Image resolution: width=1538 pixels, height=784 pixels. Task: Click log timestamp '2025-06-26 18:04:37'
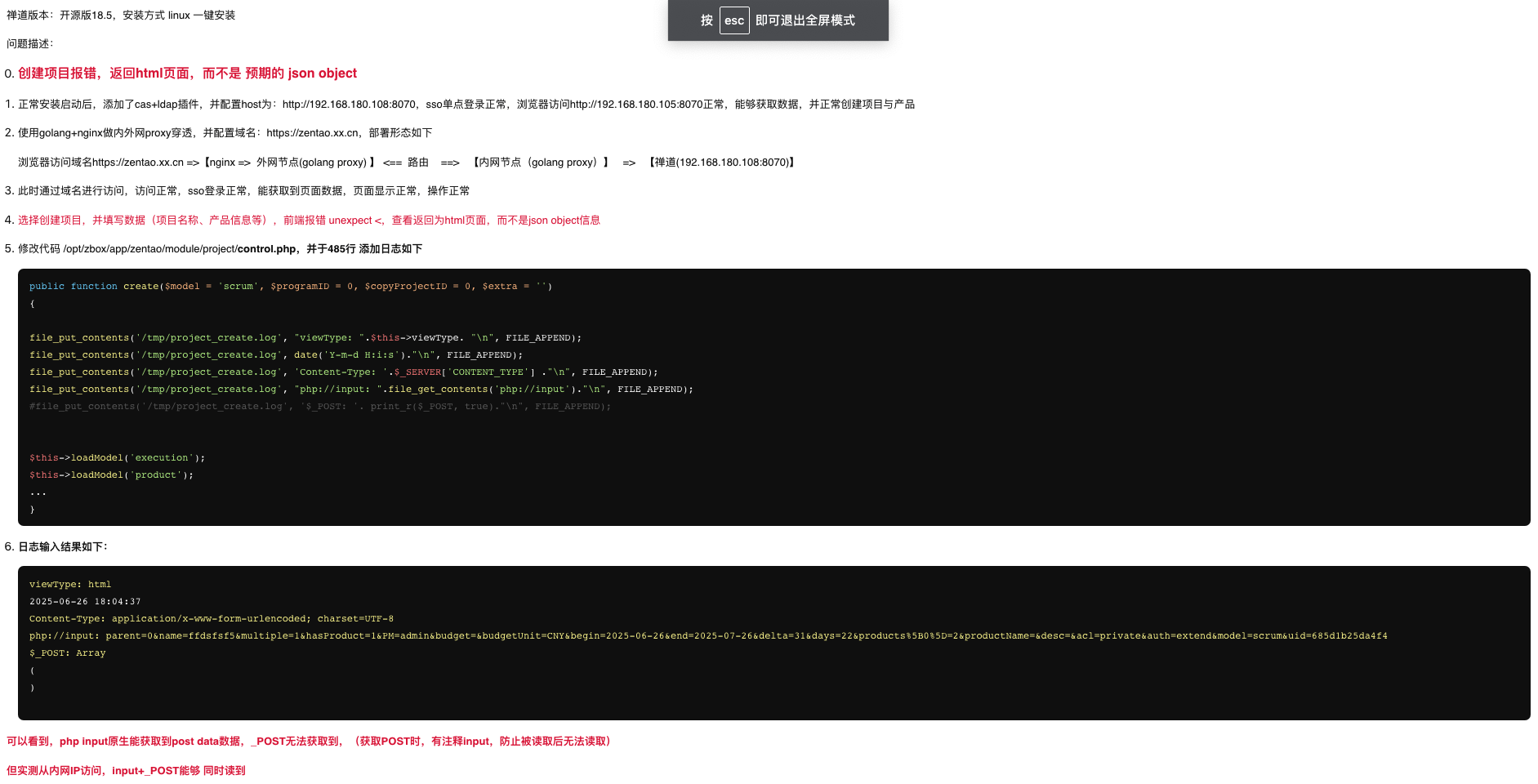pos(85,602)
